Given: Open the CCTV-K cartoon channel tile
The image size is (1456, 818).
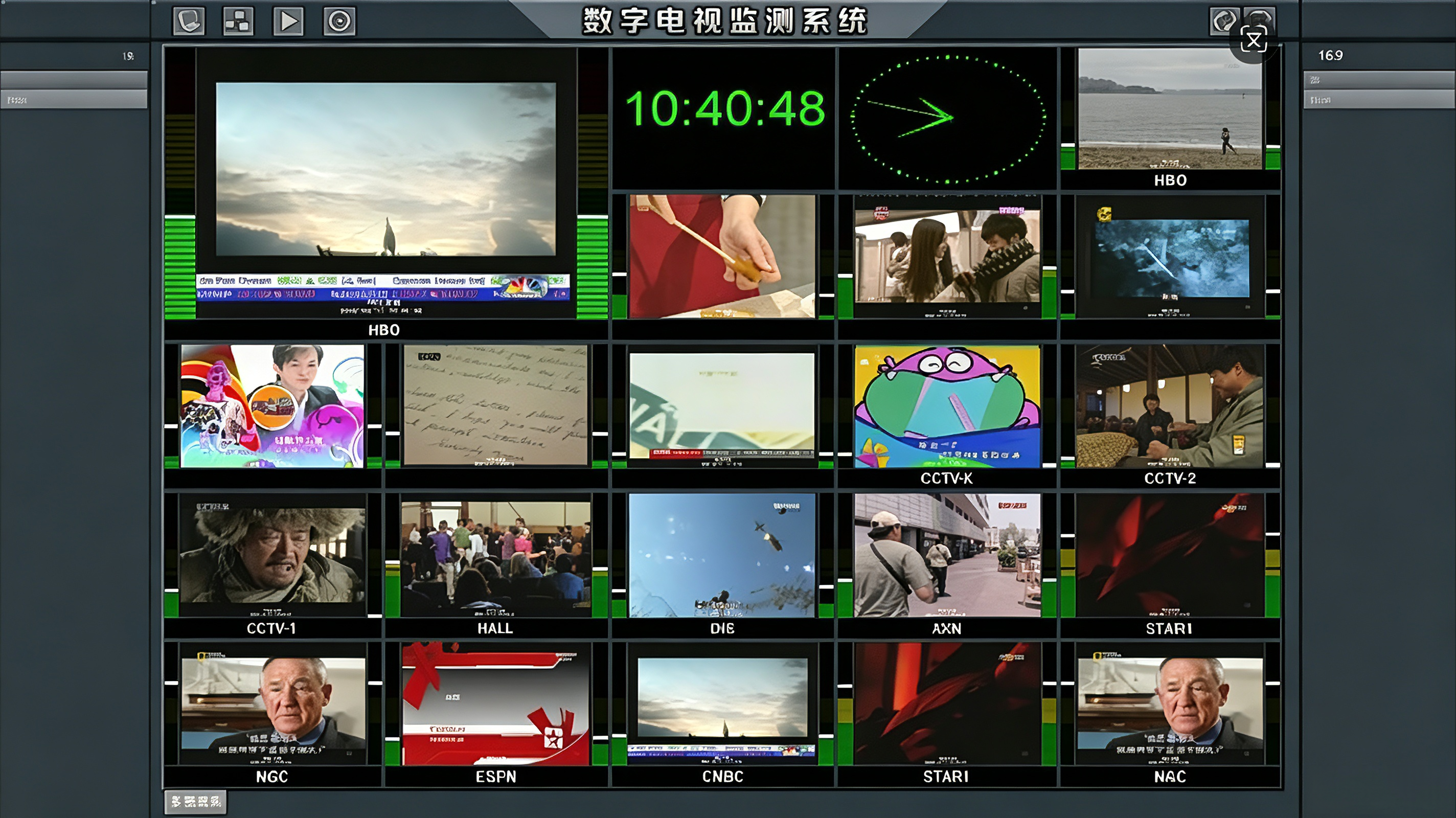Looking at the screenshot, I should tap(947, 416).
